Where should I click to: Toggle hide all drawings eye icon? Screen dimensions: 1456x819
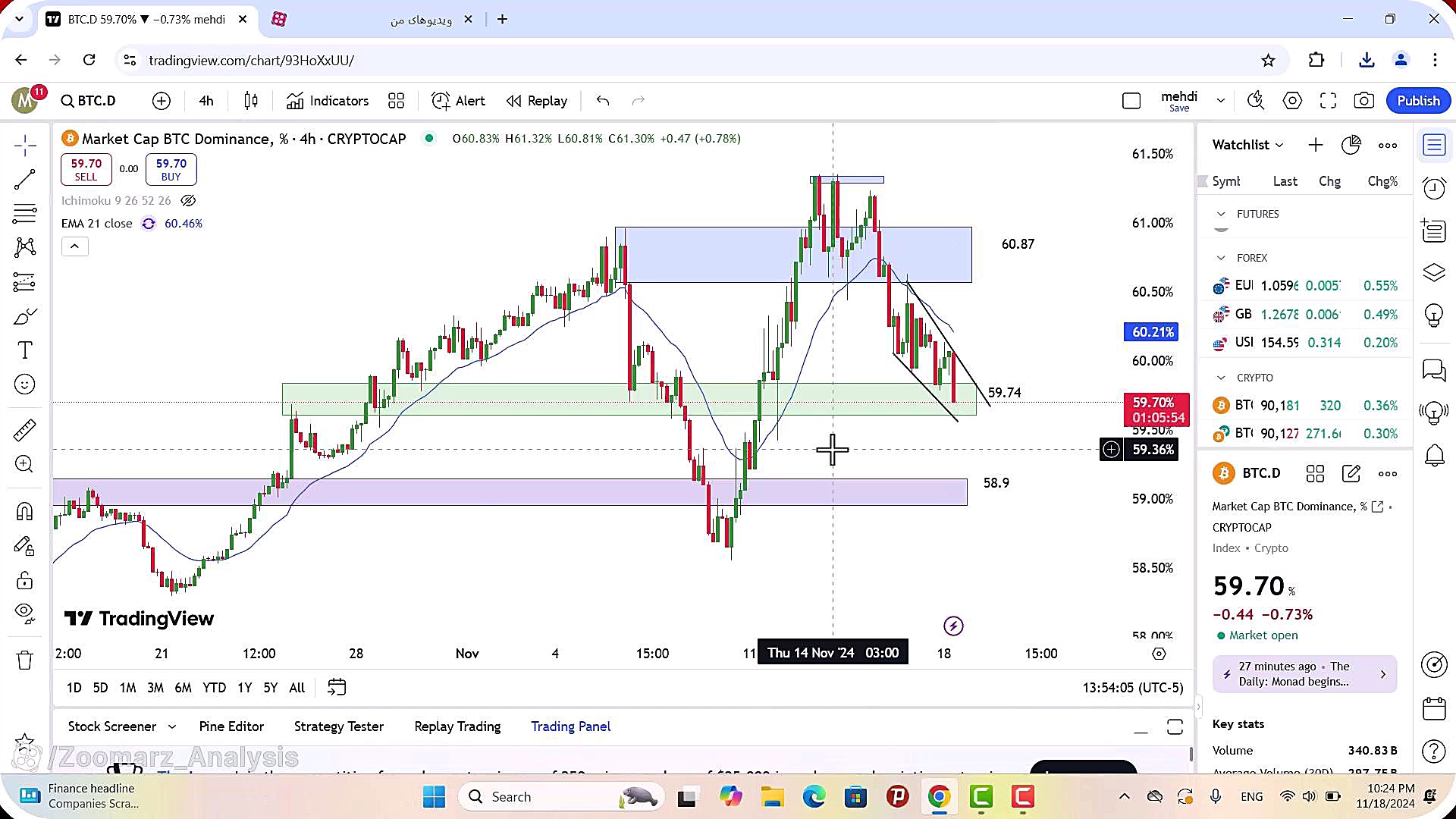click(25, 613)
